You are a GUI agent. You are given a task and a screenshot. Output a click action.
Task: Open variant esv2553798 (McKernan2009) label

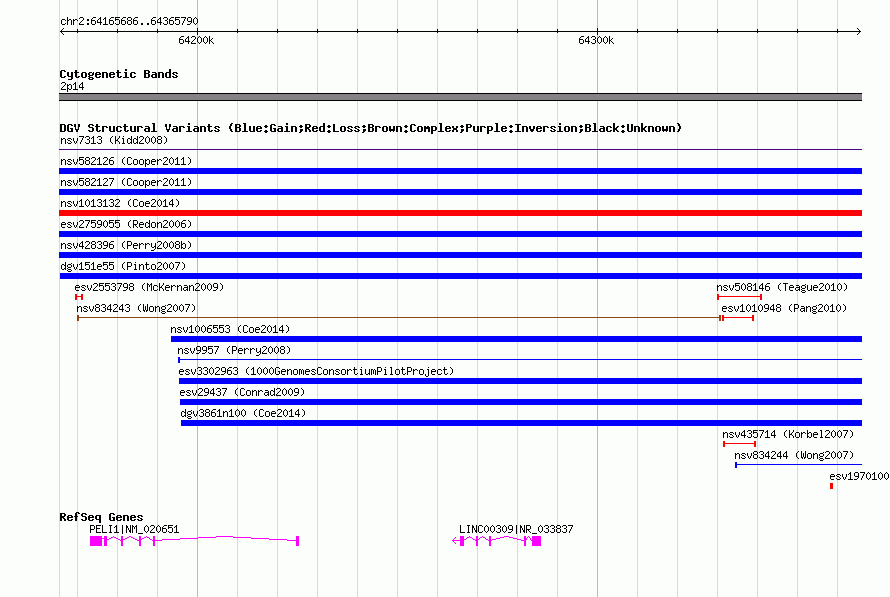tap(149, 287)
